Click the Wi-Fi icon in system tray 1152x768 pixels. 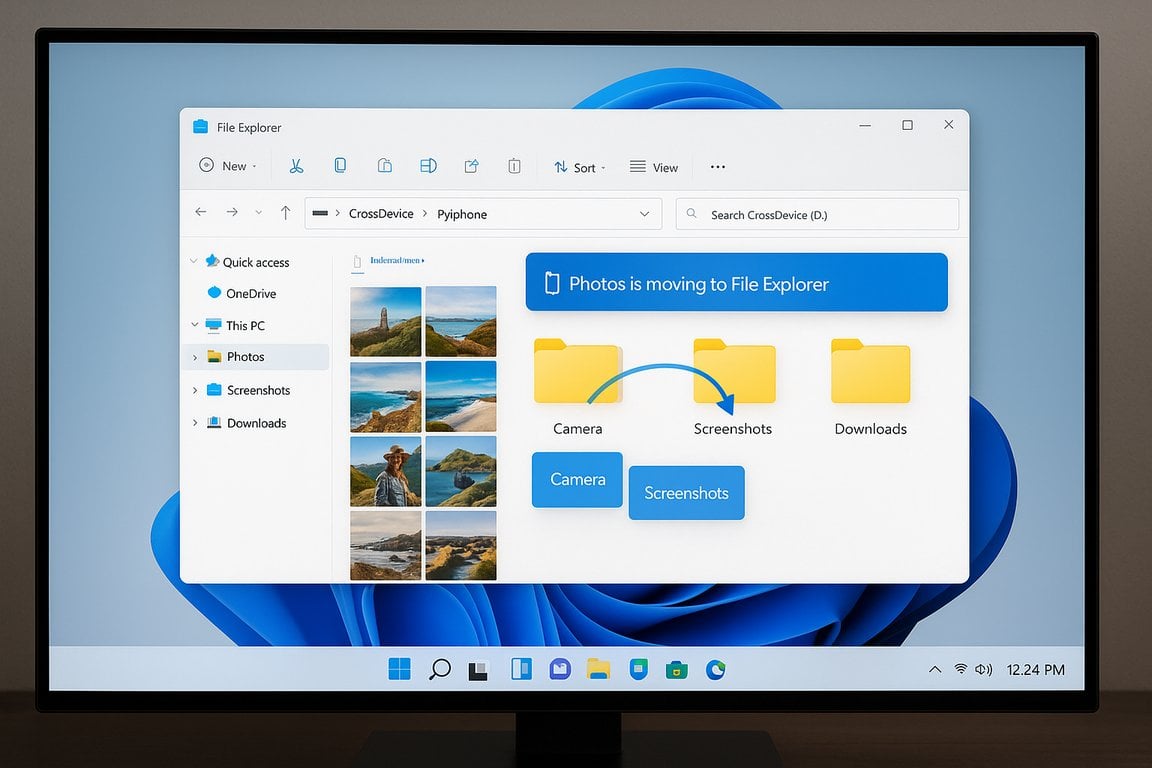[960, 669]
